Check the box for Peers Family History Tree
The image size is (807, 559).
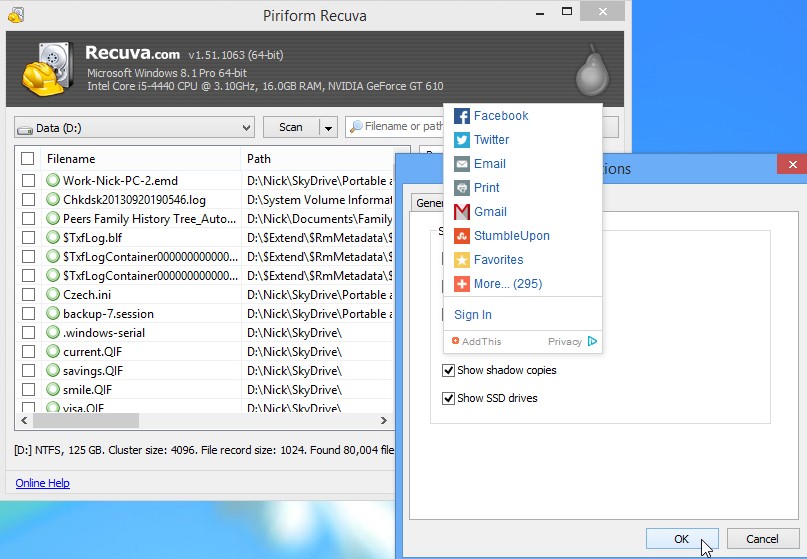click(28, 219)
